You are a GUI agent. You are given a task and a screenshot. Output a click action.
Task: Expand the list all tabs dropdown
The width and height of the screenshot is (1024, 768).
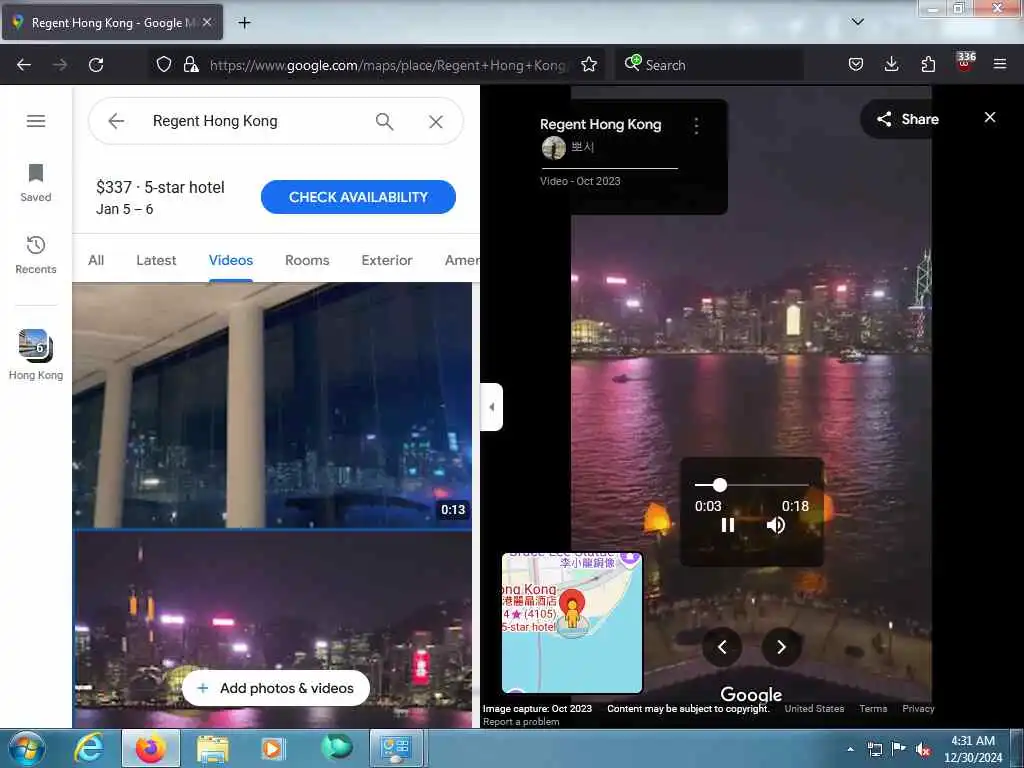pos(857,22)
